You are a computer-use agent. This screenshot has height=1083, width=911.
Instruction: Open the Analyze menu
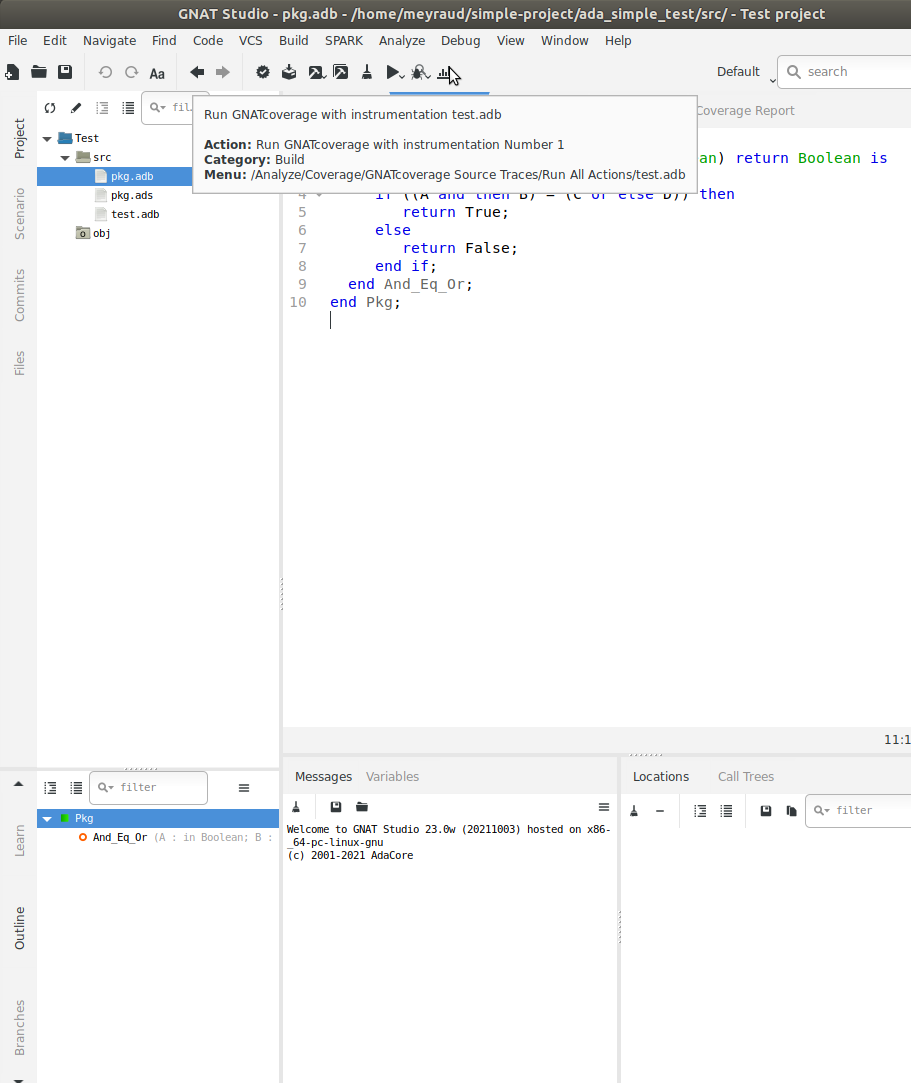(x=402, y=41)
